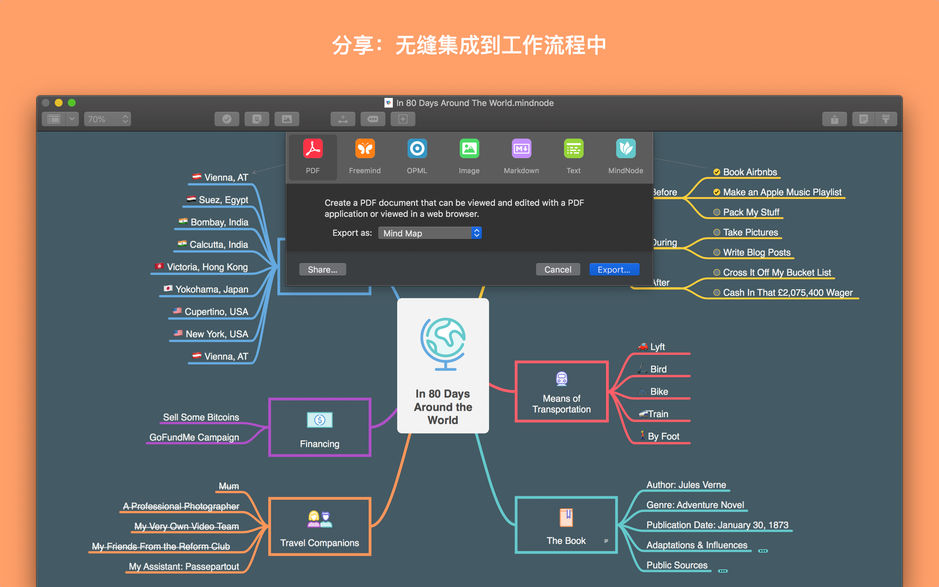Image resolution: width=939 pixels, height=587 pixels.
Task: Select the PDF export format
Action: pyautogui.click(x=313, y=157)
